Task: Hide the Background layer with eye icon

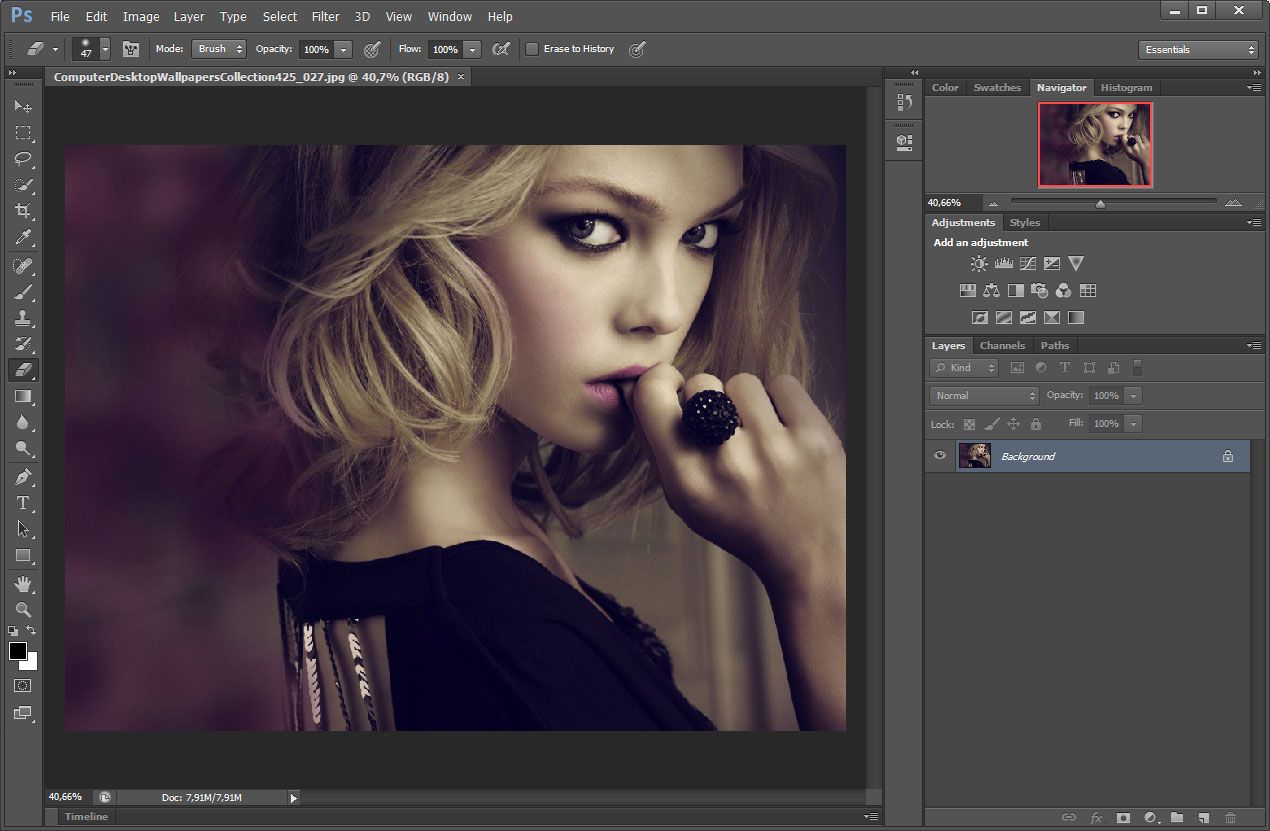Action: (939, 456)
